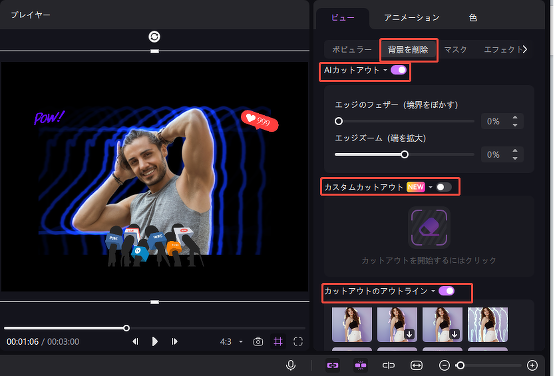Enter fullscreen preview mode
Image resolution: width=554 pixels, height=376 pixels.
click(x=298, y=341)
